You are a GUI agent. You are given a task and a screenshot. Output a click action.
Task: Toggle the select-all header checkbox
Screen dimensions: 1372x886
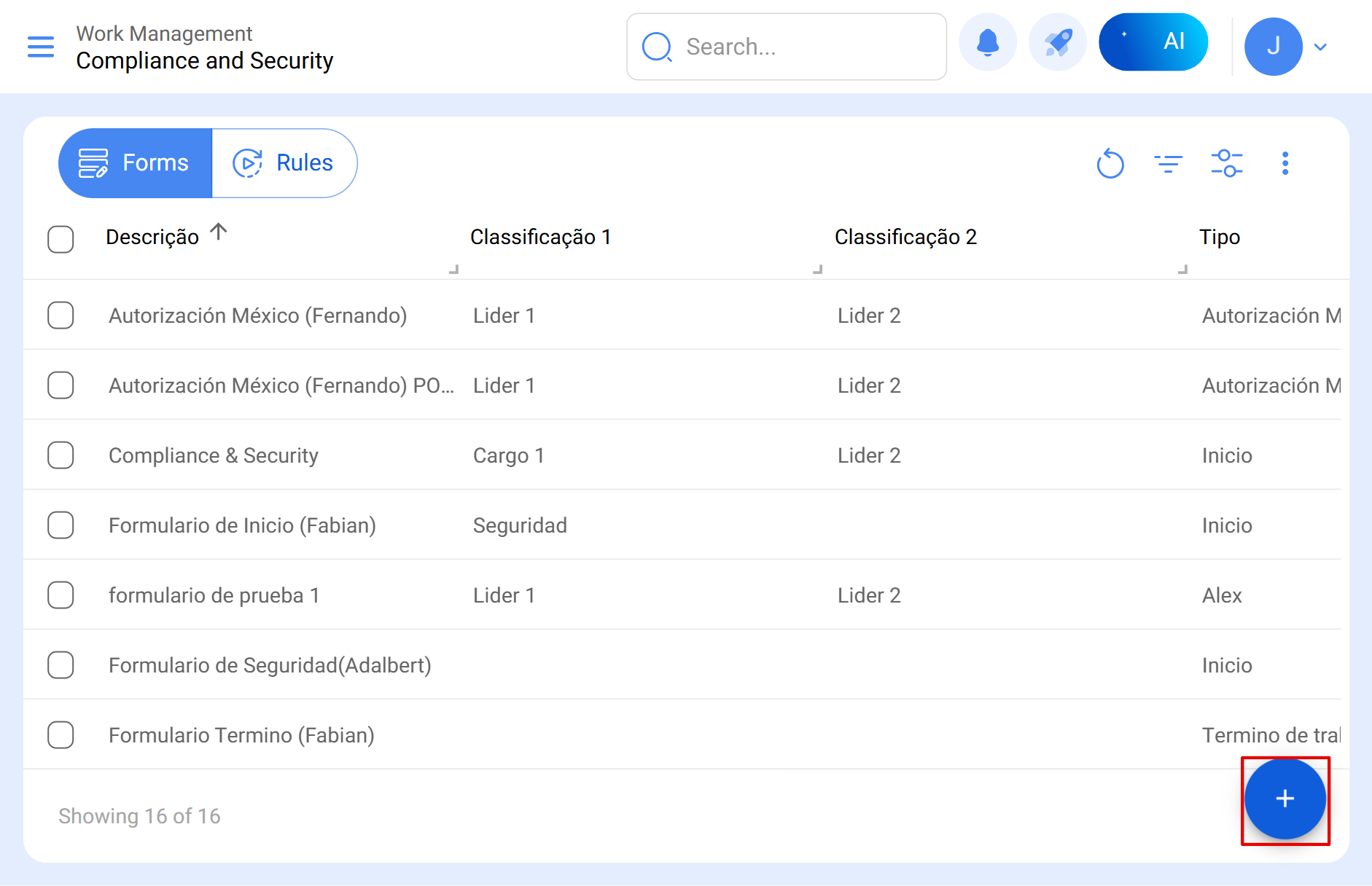[x=61, y=239]
